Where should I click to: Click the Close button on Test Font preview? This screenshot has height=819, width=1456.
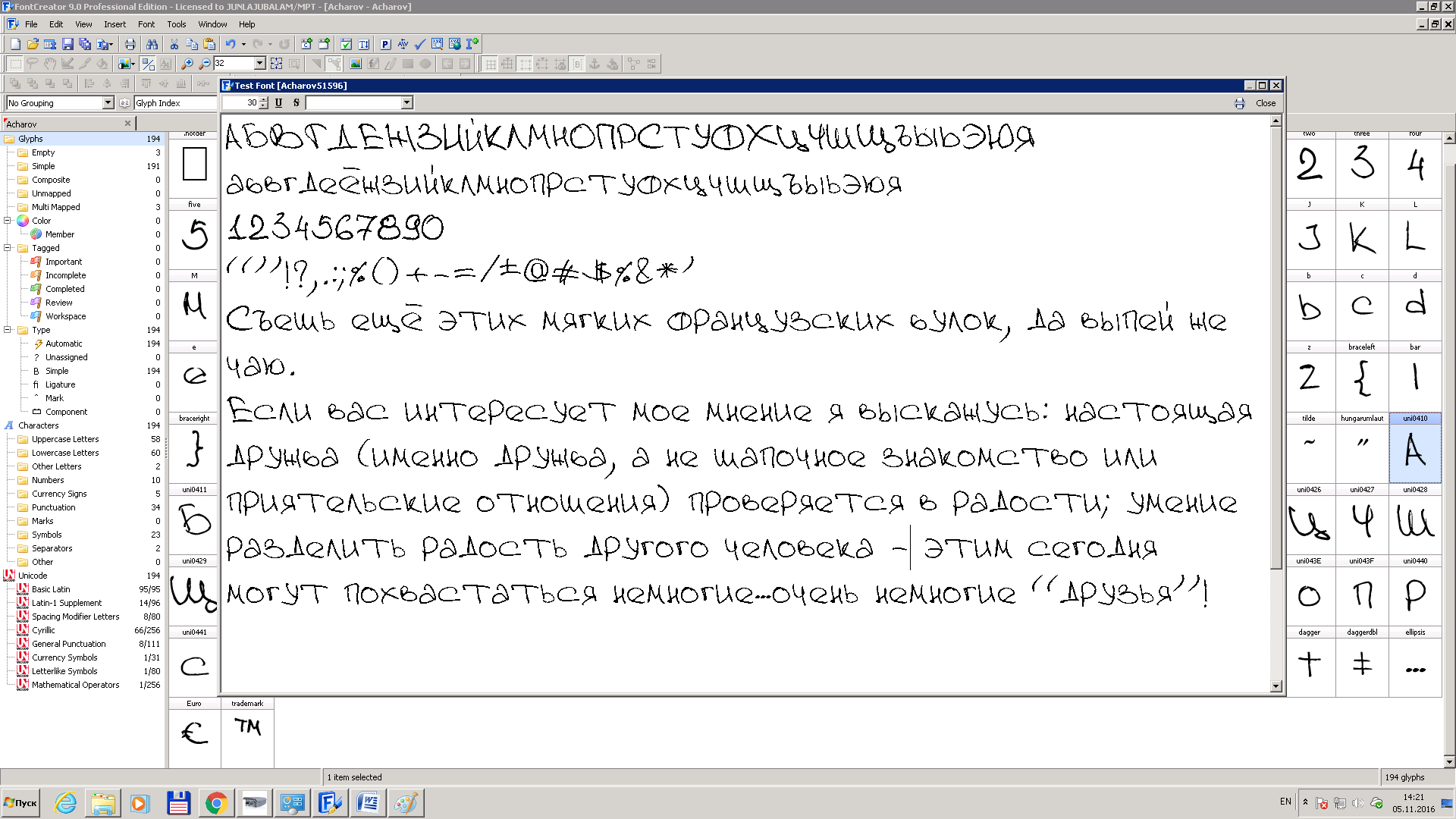(1266, 103)
